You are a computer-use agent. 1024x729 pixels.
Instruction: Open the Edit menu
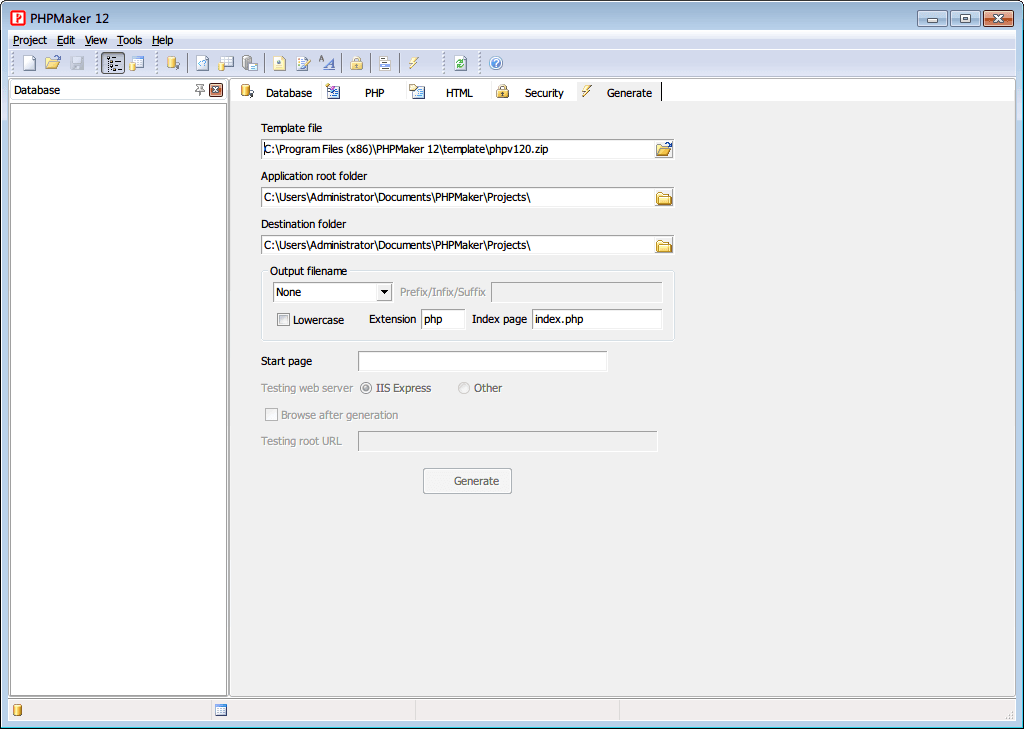pyautogui.click(x=66, y=40)
